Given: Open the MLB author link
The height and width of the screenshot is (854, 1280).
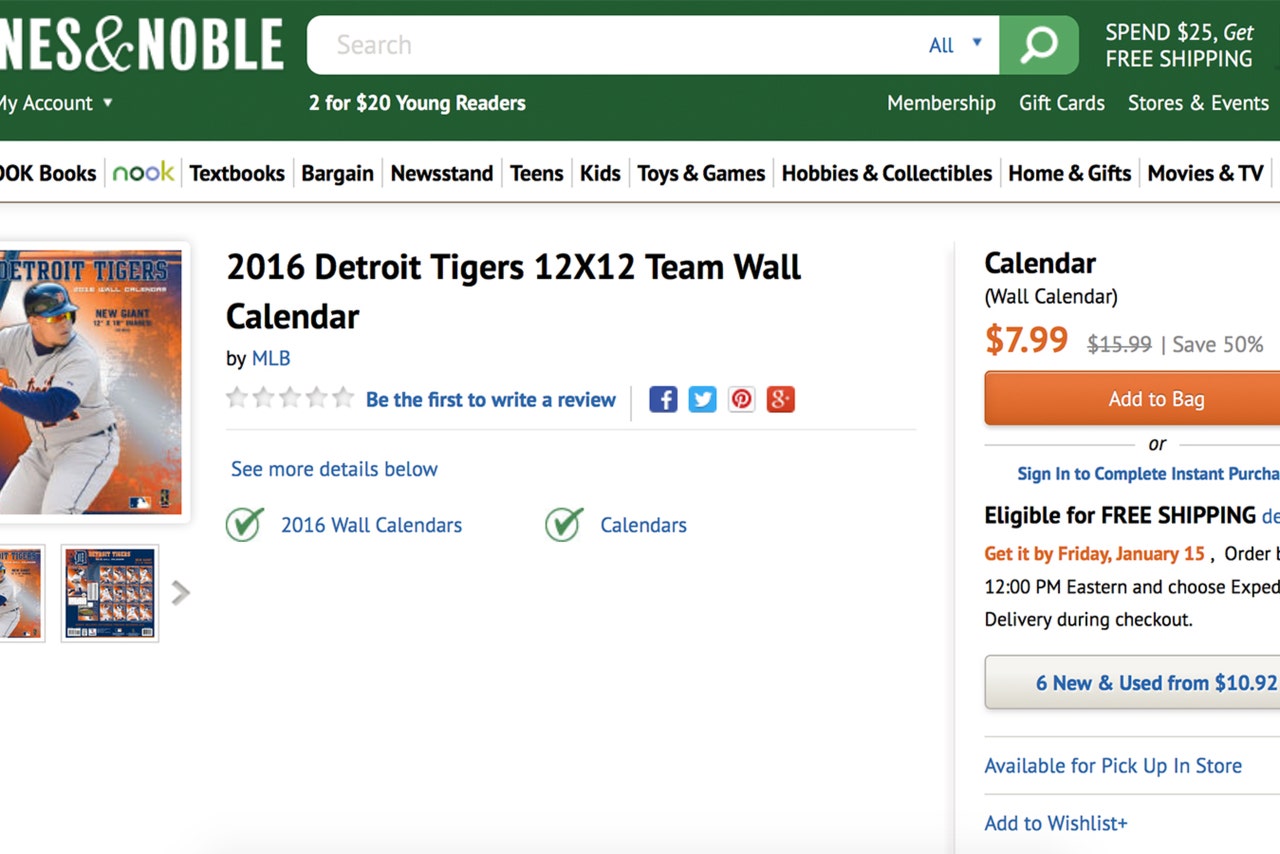Looking at the screenshot, I should (271, 358).
